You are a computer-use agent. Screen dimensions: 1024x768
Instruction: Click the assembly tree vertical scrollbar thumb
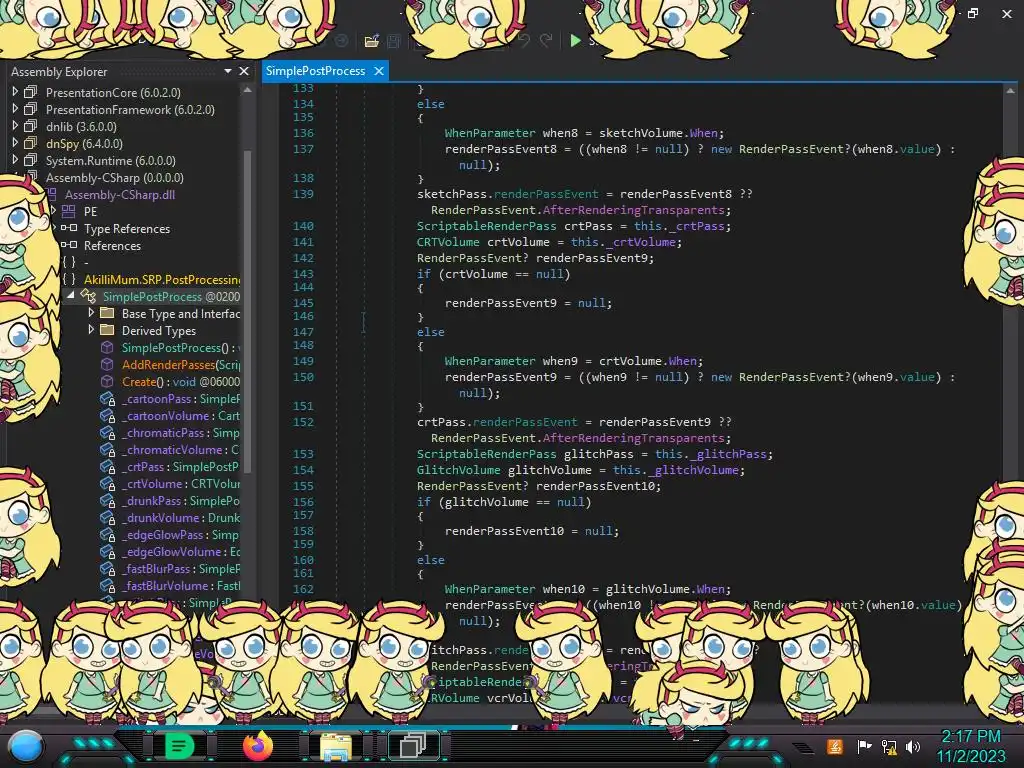248,311
